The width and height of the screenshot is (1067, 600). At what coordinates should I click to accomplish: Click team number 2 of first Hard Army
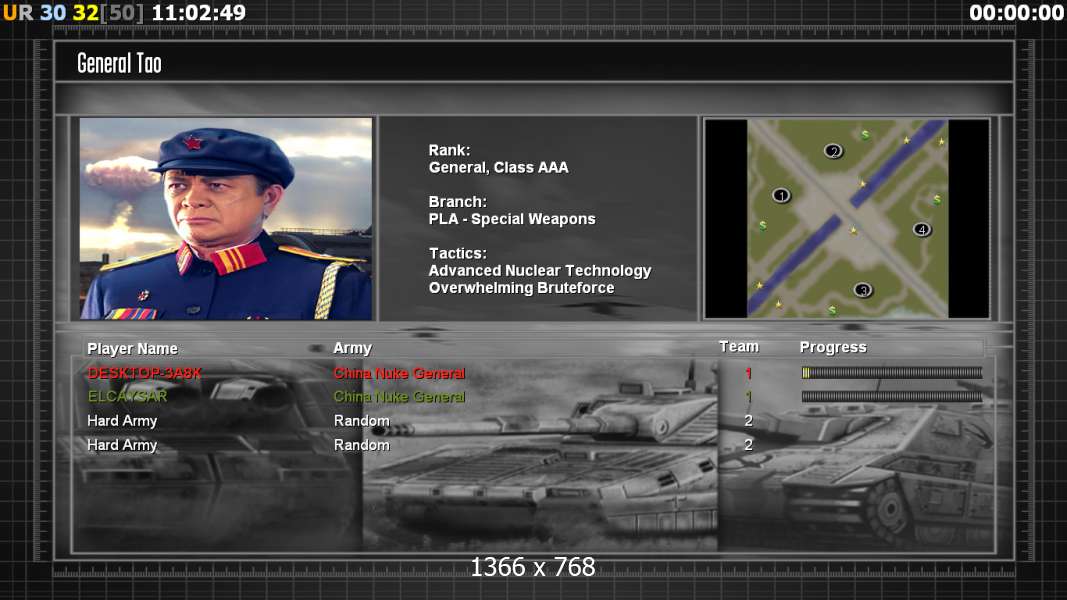(x=749, y=421)
